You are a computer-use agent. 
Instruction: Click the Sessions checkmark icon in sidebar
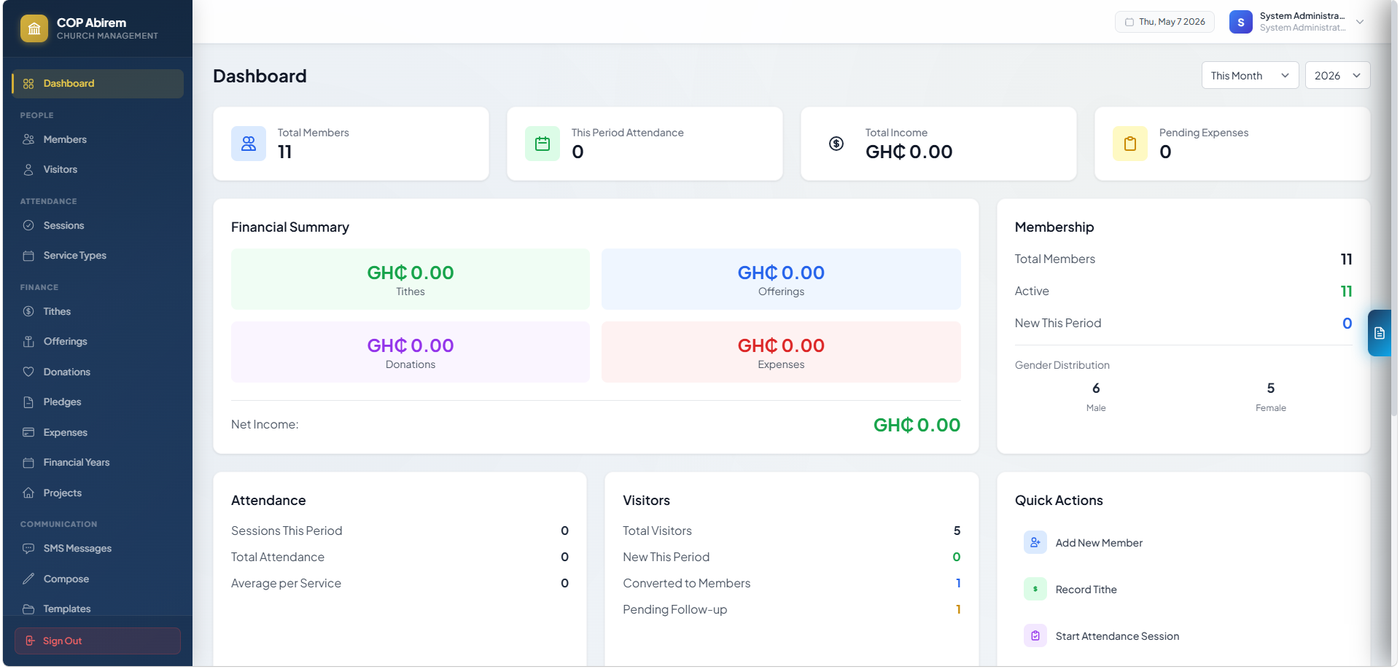[x=28, y=226]
